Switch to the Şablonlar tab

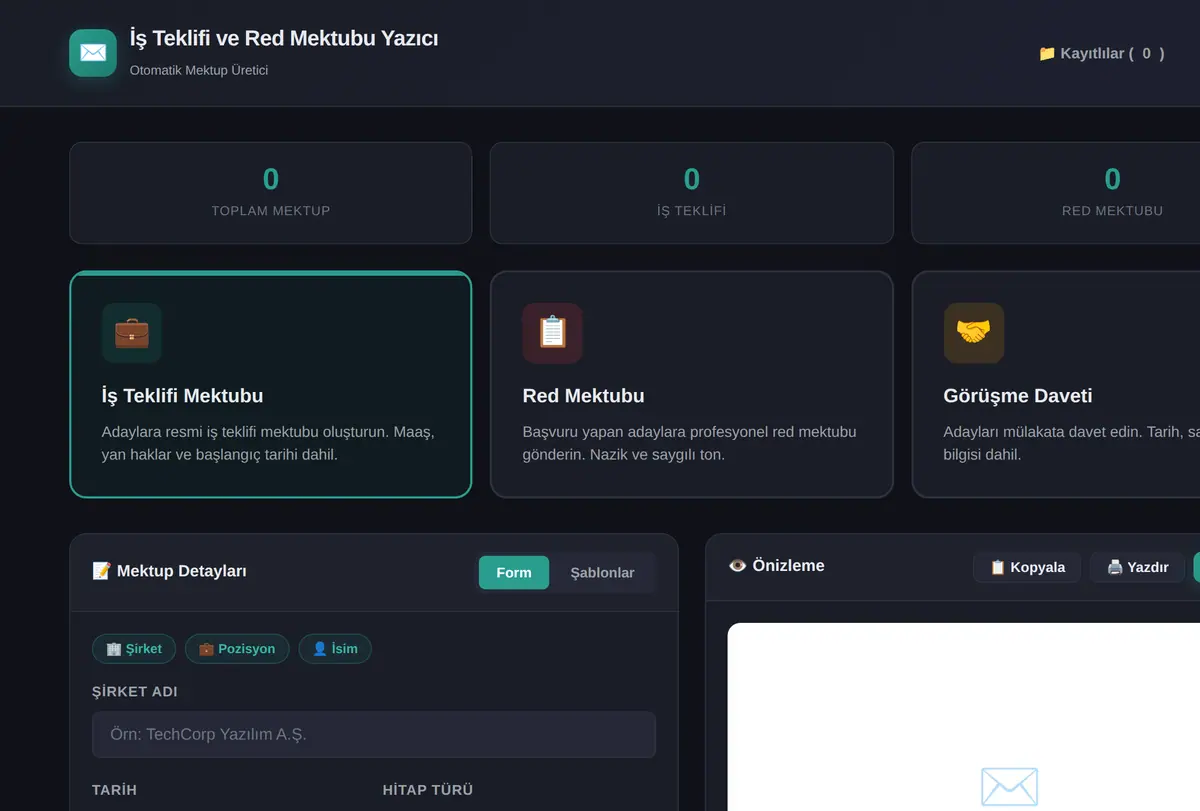(x=602, y=572)
